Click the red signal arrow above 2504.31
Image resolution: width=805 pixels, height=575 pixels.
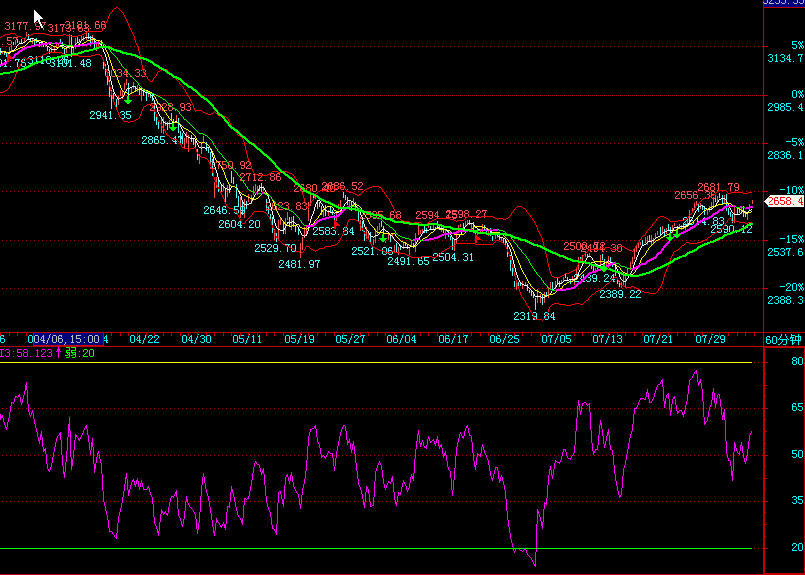coord(478,238)
